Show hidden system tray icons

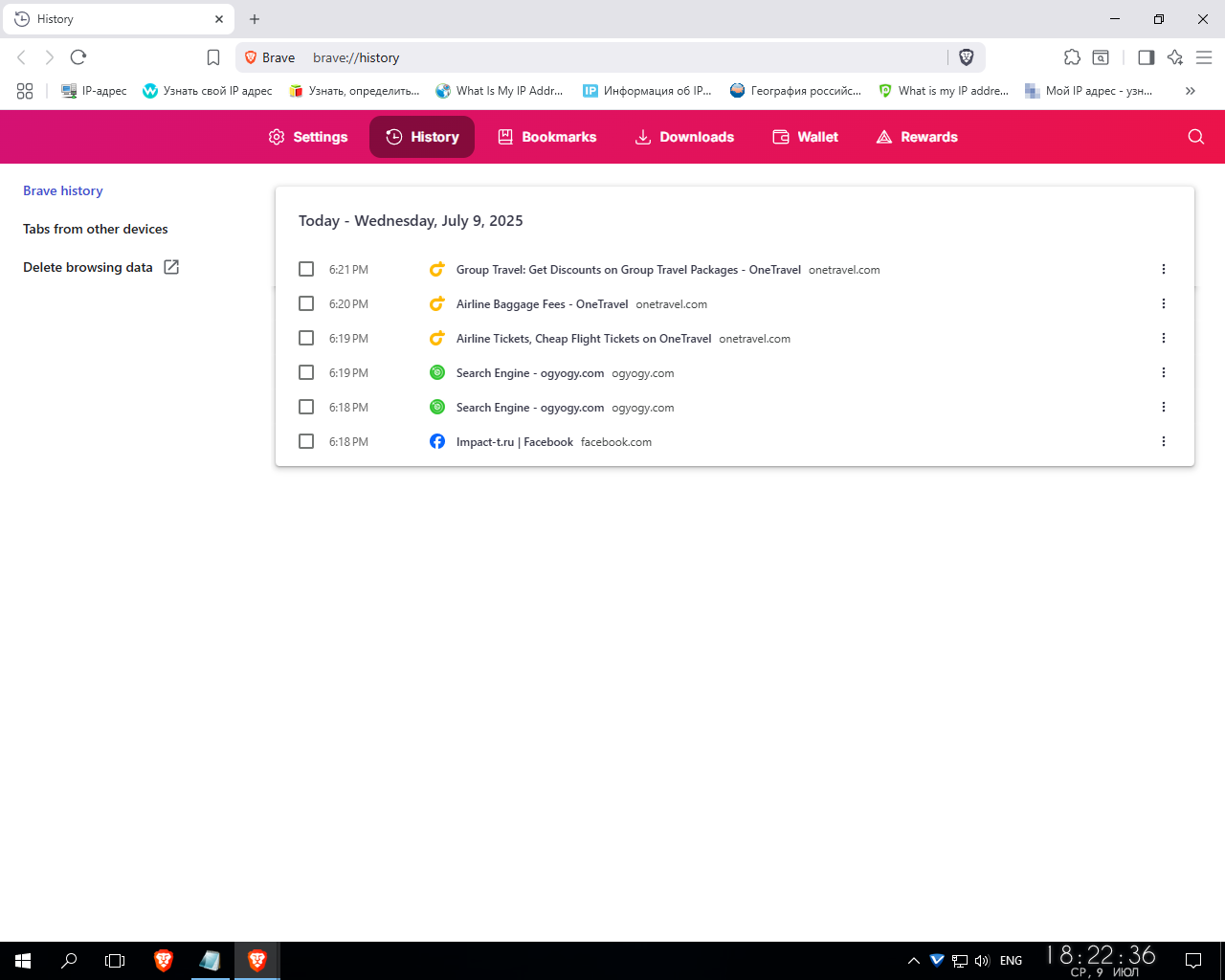pyautogui.click(x=913, y=961)
